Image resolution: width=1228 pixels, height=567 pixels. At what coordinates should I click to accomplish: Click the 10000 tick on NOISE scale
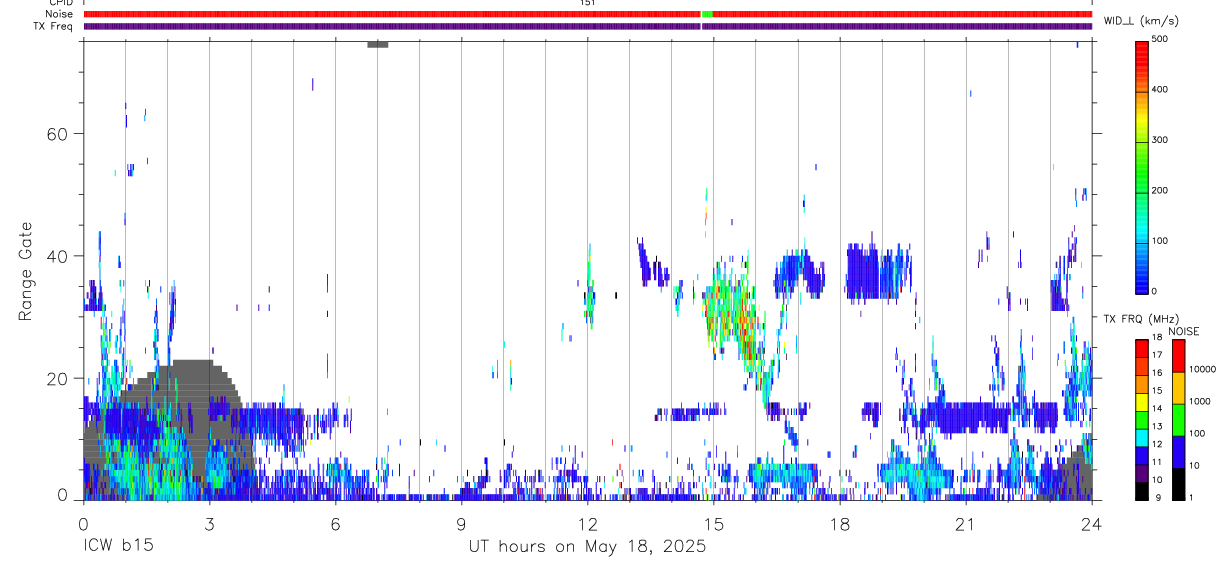click(1202, 369)
